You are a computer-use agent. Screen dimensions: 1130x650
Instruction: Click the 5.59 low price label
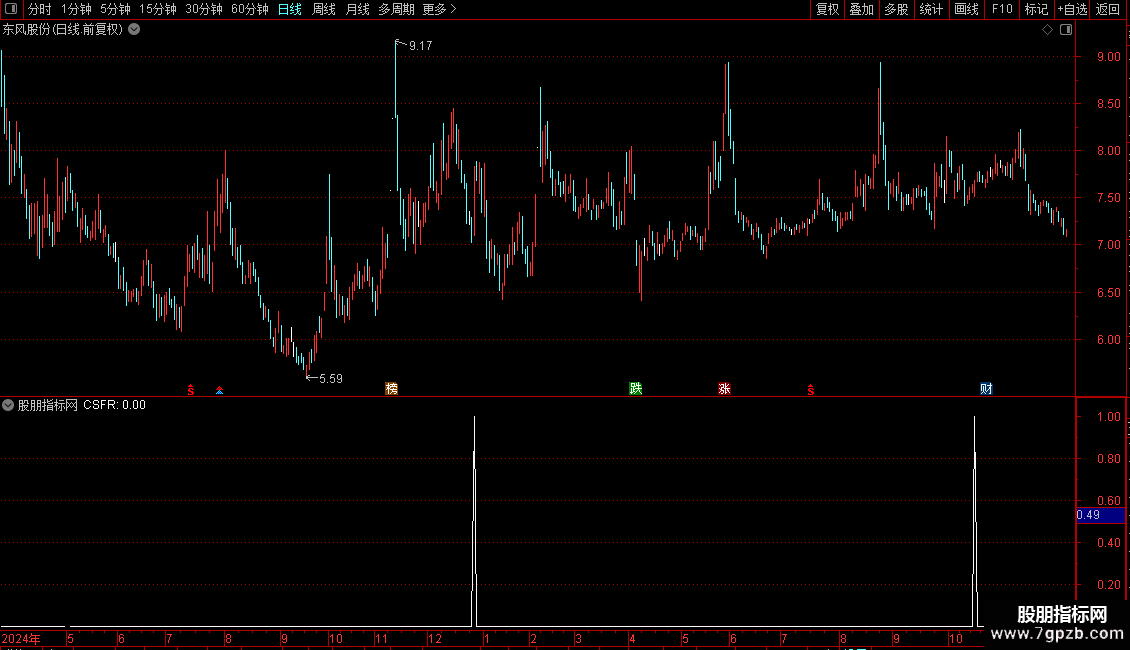pyautogui.click(x=331, y=378)
